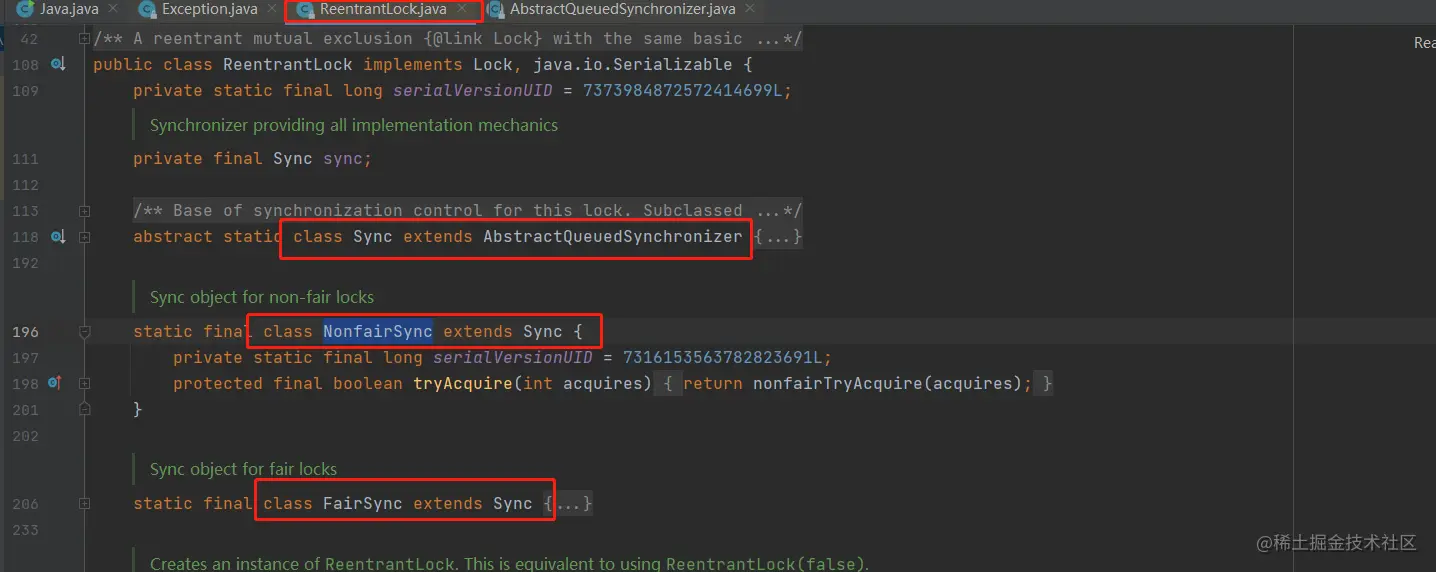Click the {...} placeholder of the FairSync class
Viewport: 1436px width, 572px height.
click(x=569, y=503)
